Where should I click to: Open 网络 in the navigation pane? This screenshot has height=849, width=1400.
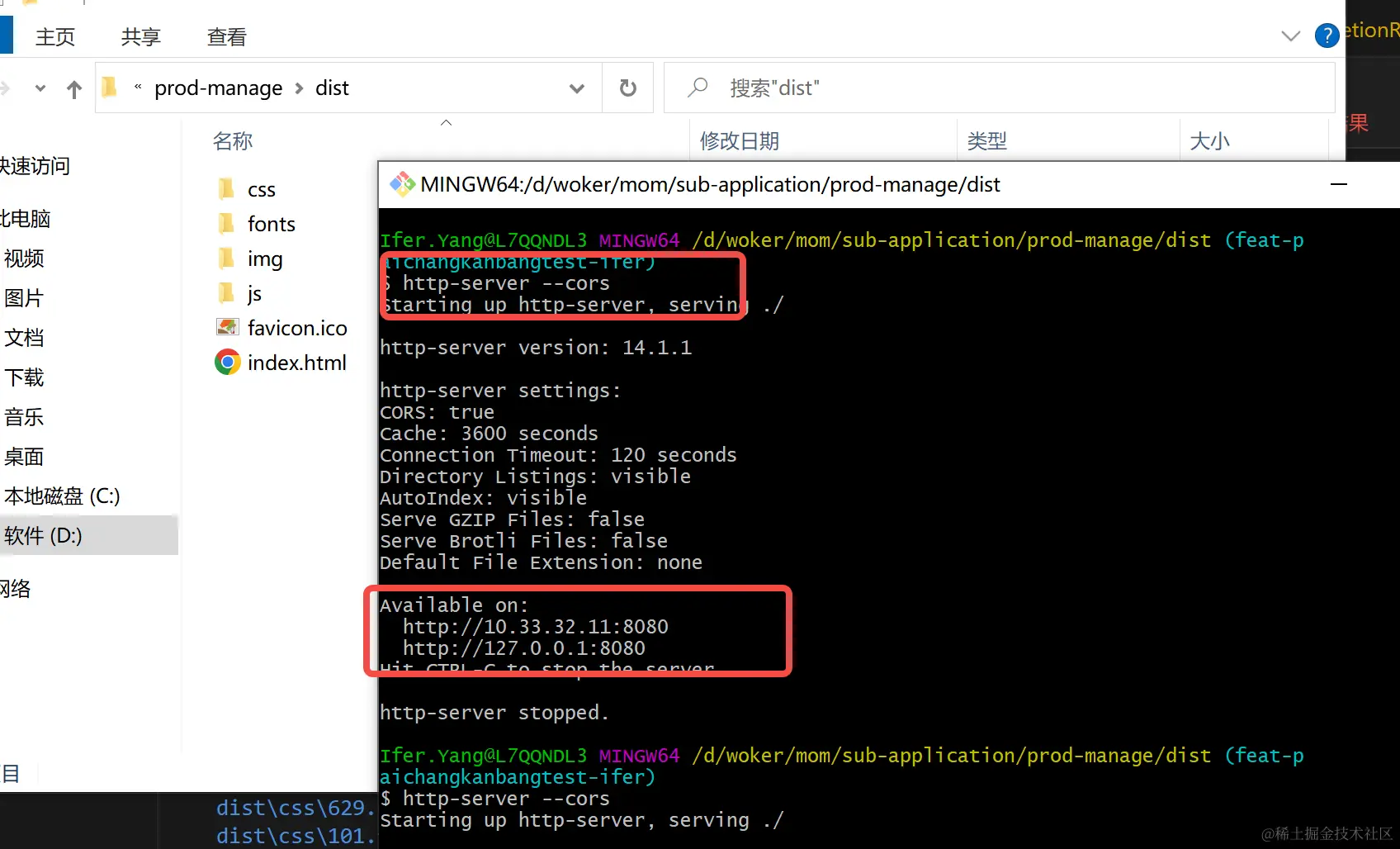tap(16, 589)
